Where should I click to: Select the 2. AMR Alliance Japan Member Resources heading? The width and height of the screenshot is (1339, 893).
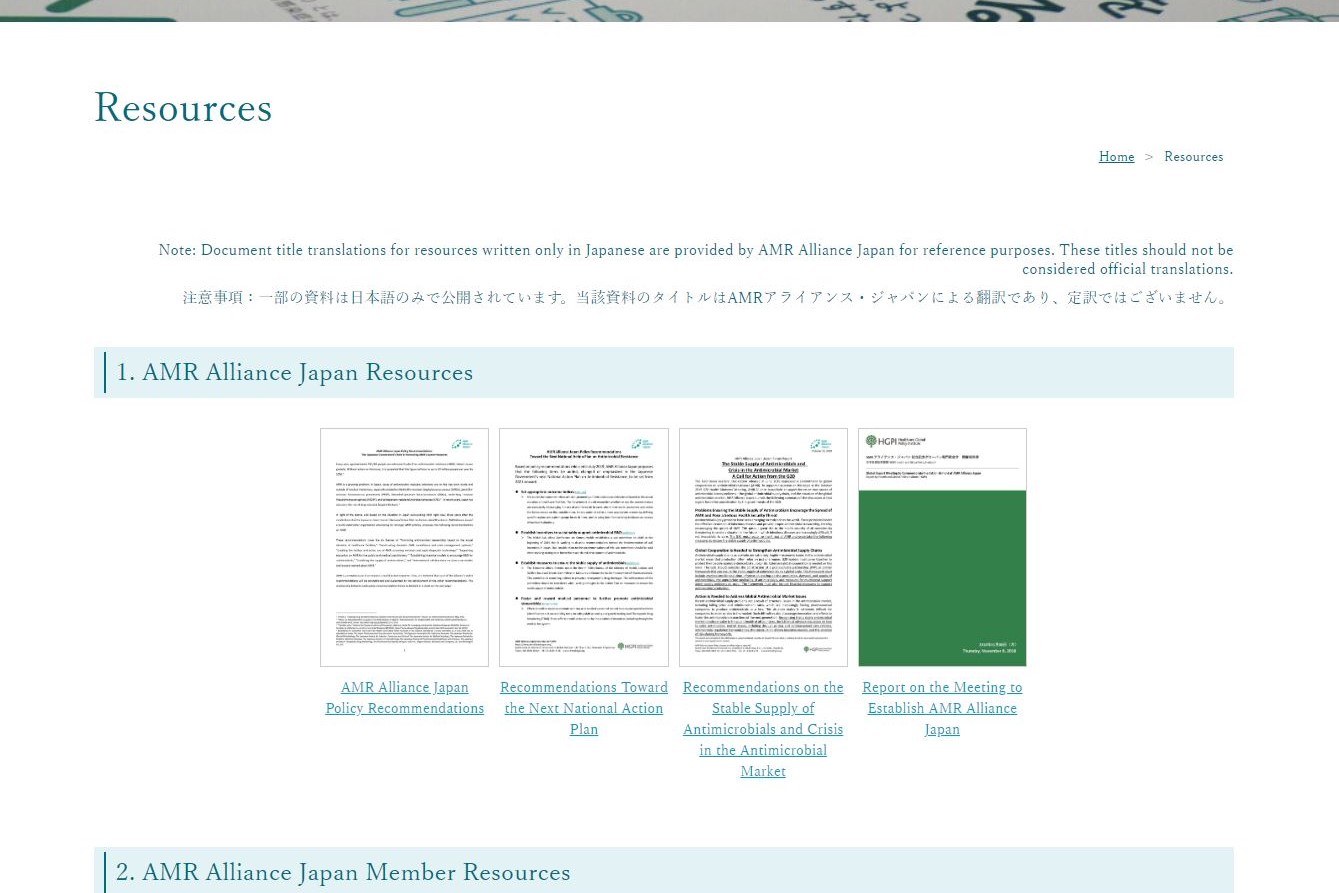click(343, 872)
